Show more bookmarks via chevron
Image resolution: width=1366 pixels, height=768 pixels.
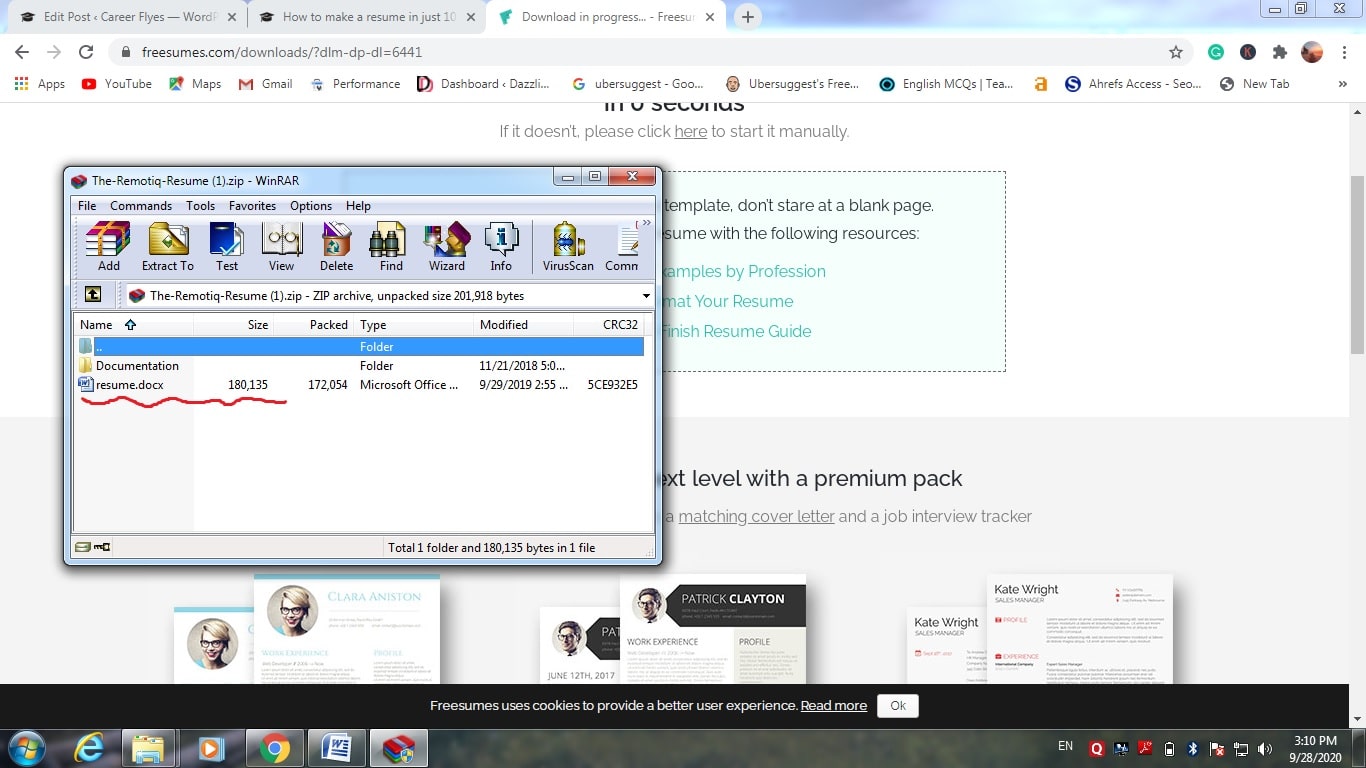tap(1342, 84)
